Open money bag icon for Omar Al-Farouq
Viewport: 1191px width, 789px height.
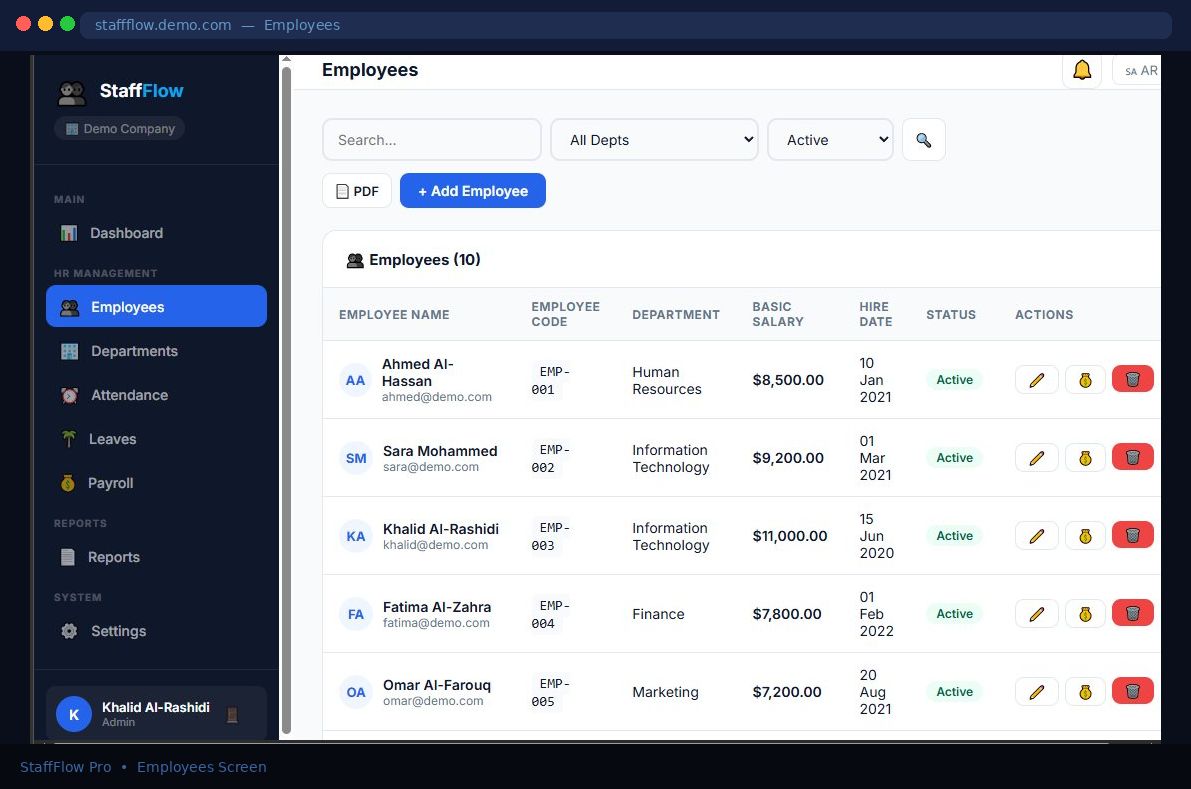pyautogui.click(x=1084, y=692)
